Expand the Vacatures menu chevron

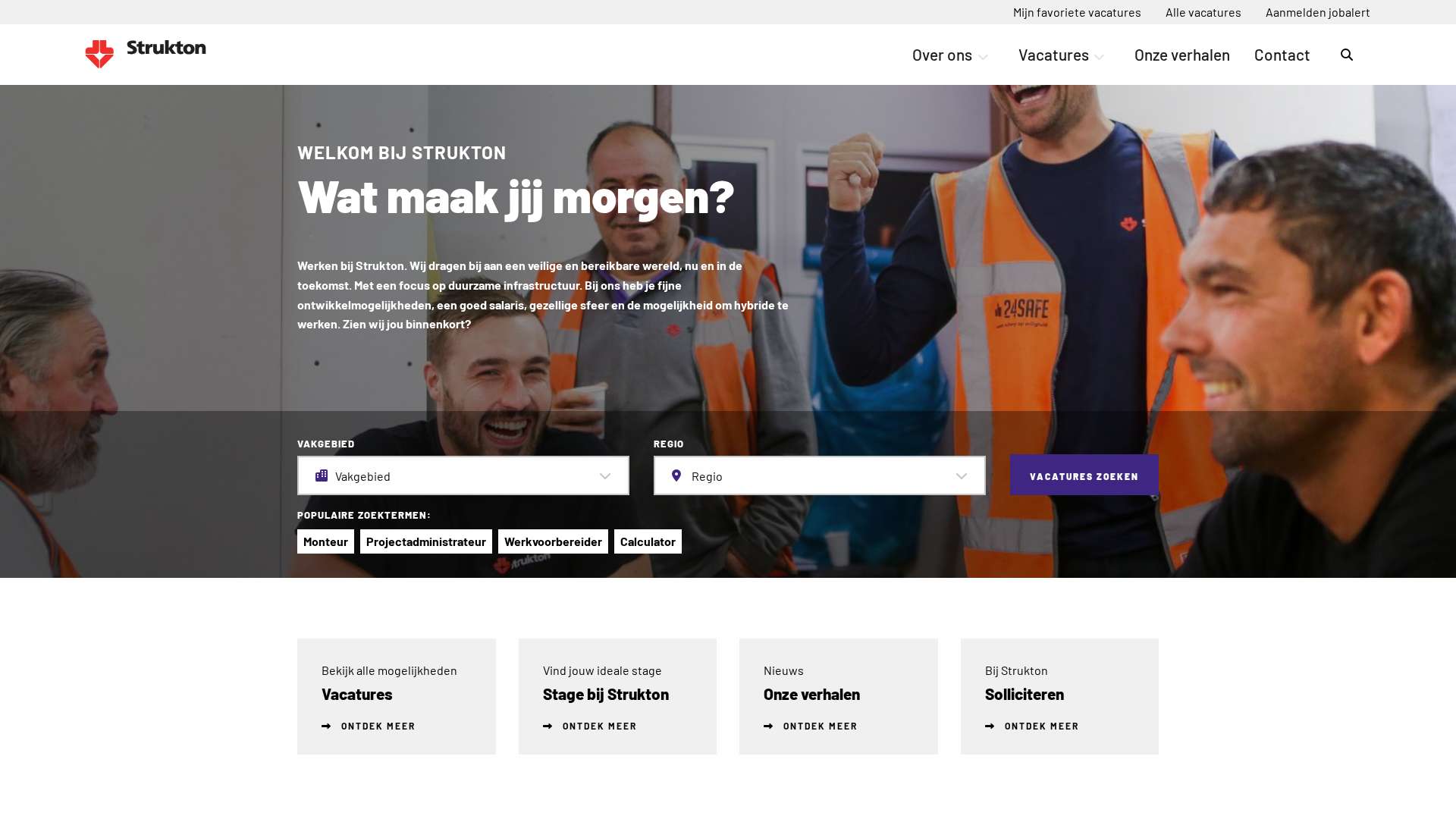(1099, 58)
